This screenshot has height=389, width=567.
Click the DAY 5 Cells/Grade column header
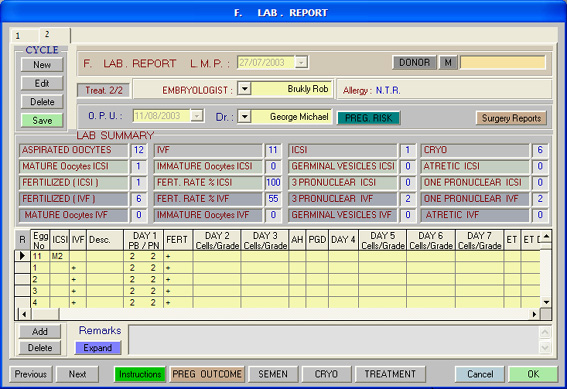[383, 240]
